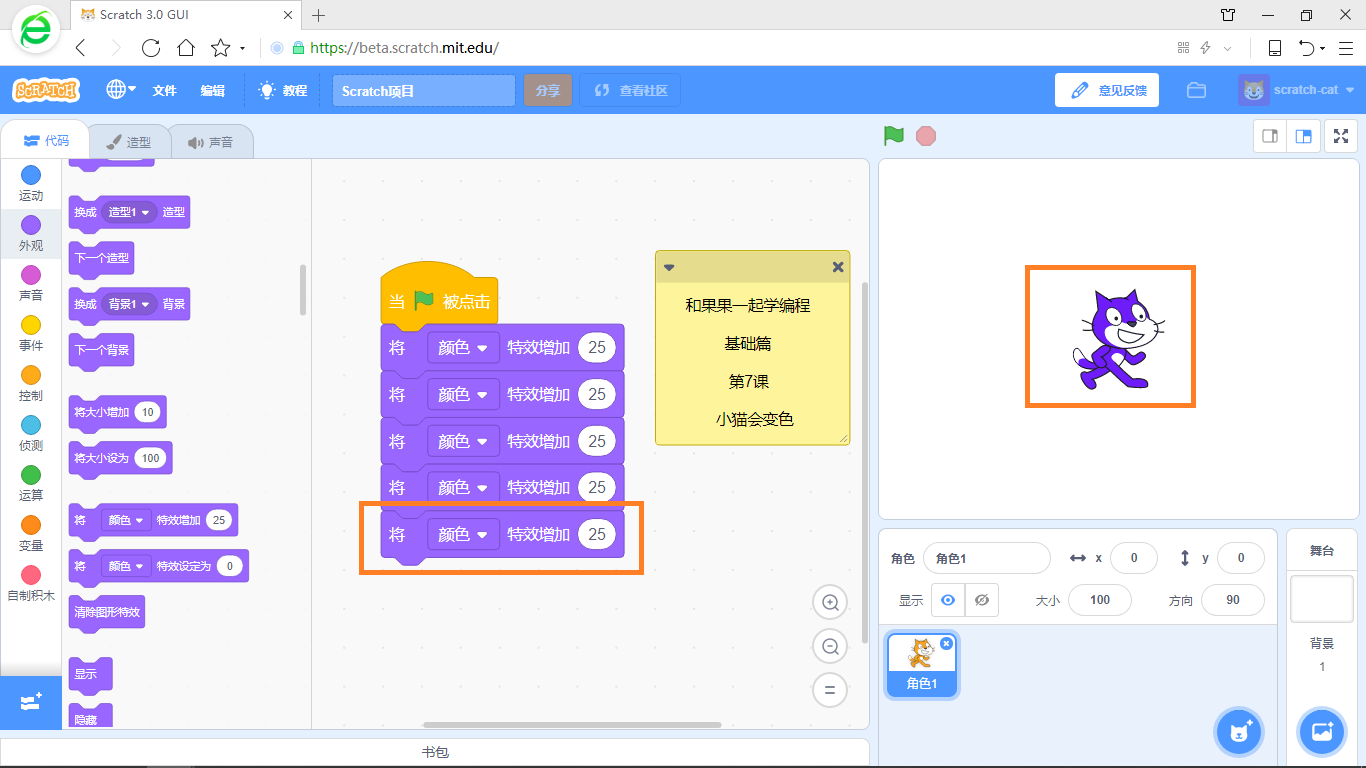Viewport: 1366px width, 768px height.
Task: Switch to small stage layout
Action: (1271, 136)
